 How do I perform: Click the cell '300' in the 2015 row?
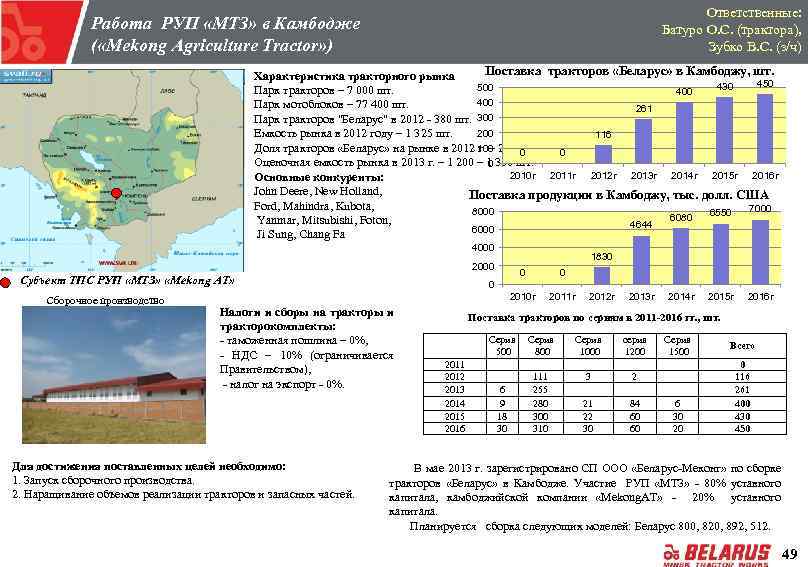point(541,417)
